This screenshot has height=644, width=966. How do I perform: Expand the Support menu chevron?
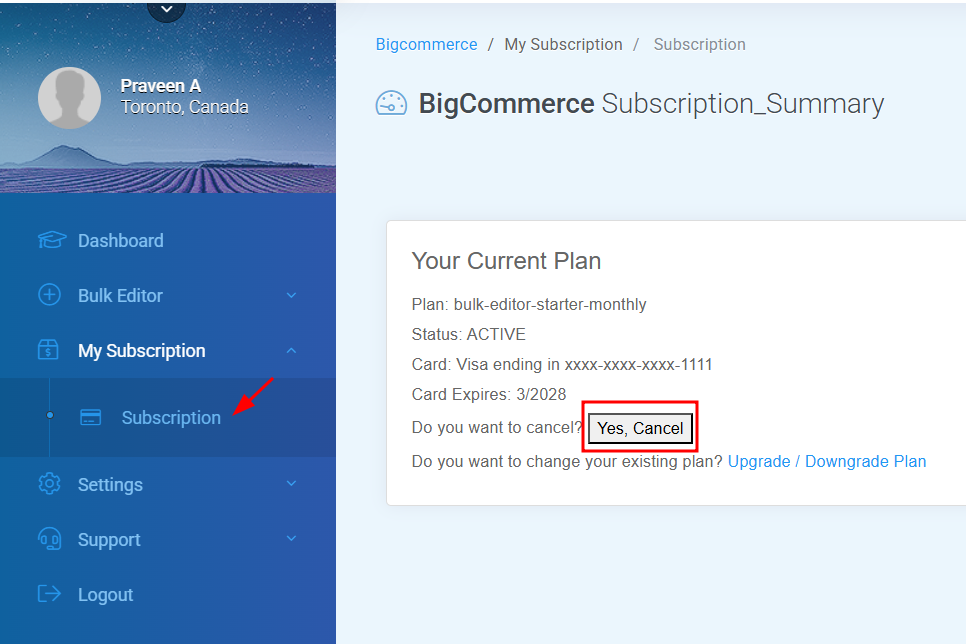point(291,539)
